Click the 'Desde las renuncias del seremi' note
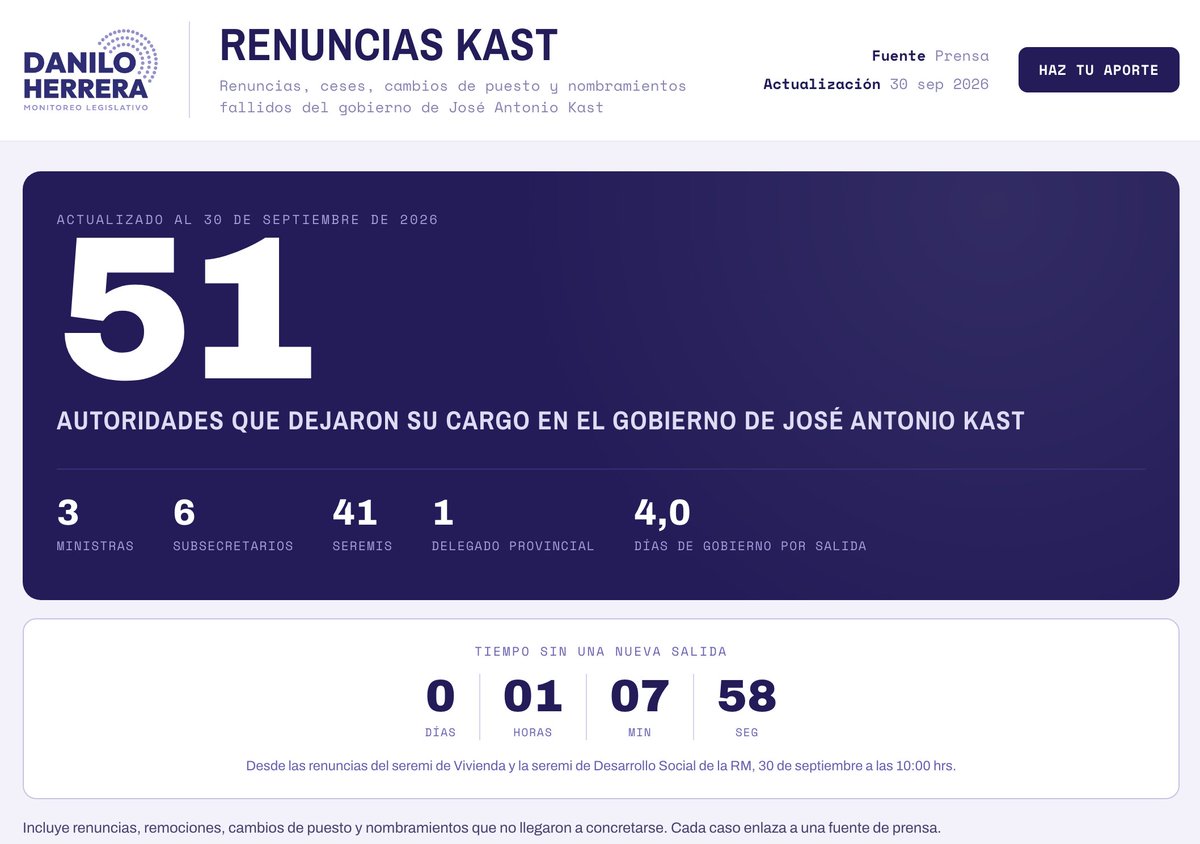The image size is (1200, 844). tap(601, 766)
